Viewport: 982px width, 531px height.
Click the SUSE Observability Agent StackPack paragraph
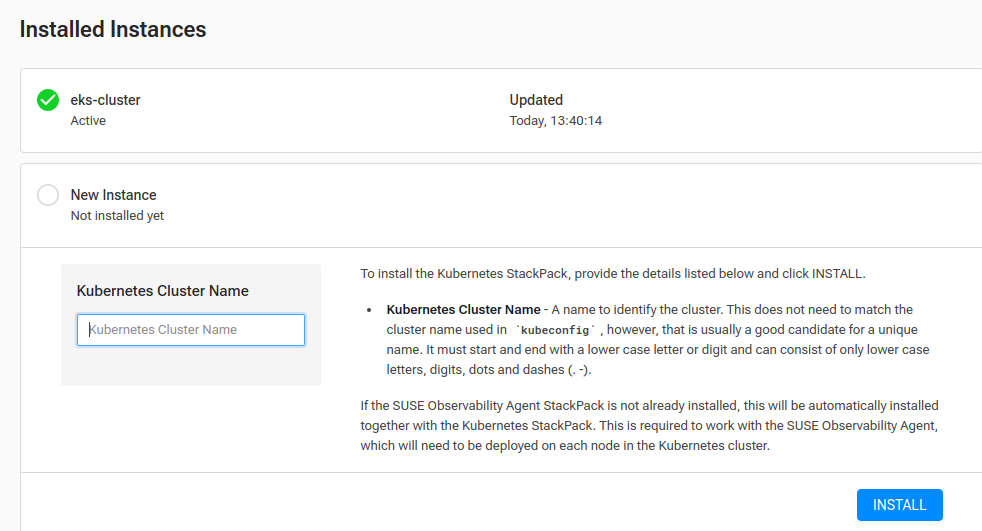pos(649,426)
